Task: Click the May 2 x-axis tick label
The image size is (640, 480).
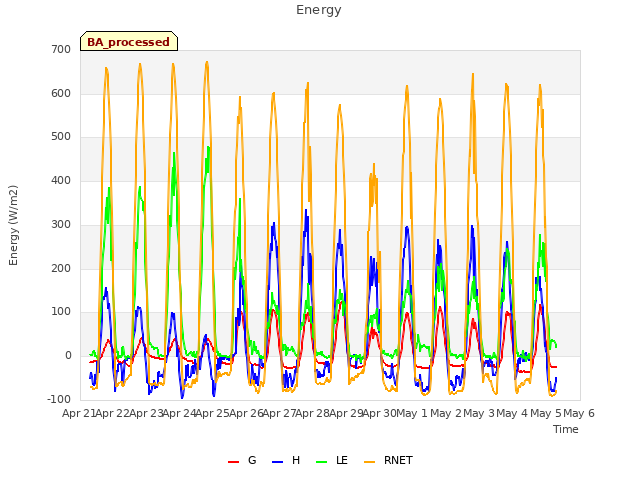Action: 446,413
